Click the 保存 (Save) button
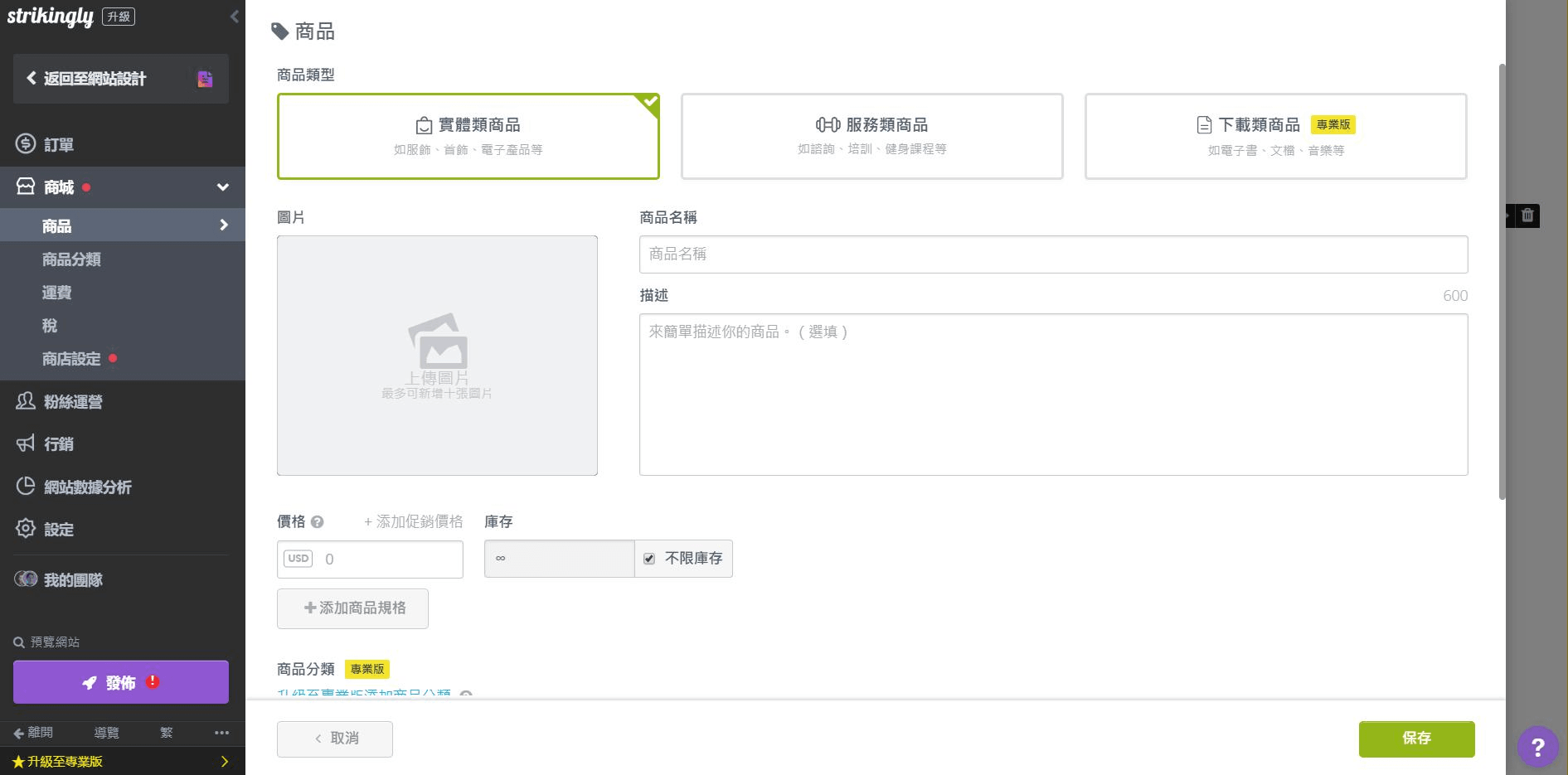 [x=1416, y=739]
